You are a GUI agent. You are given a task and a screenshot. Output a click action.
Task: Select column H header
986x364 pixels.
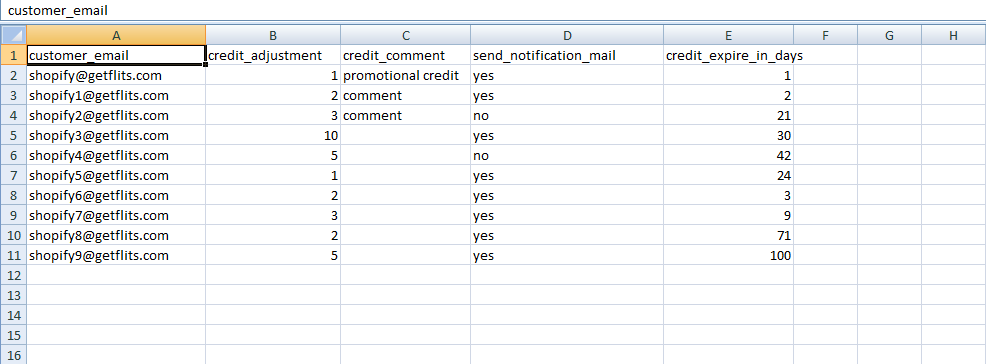point(953,35)
